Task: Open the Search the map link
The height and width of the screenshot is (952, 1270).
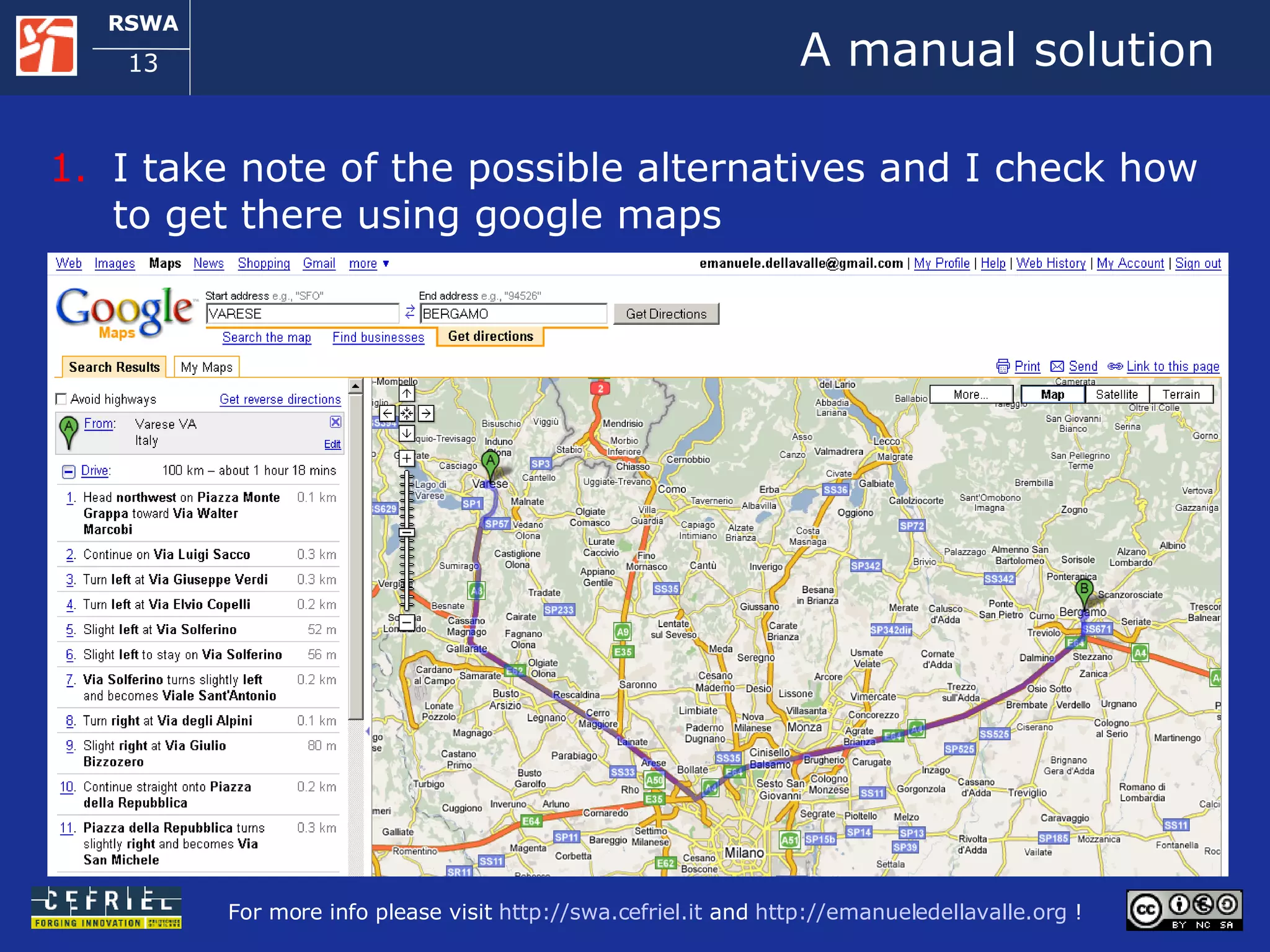Action: pos(267,337)
